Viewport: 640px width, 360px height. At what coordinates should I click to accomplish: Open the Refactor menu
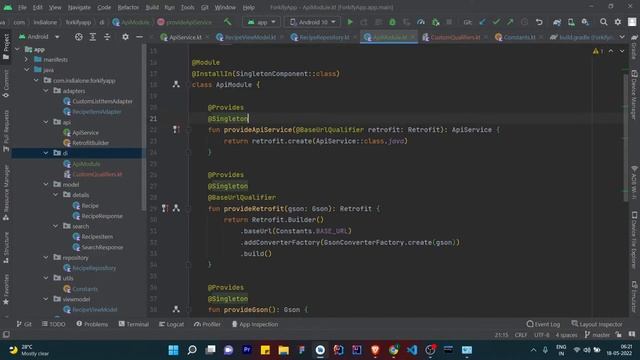click(128, 7)
